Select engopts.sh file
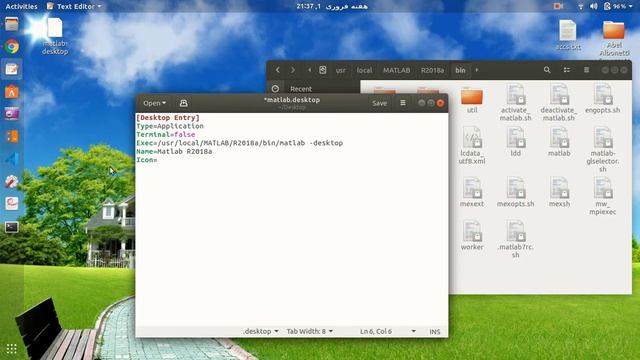Image resolution: width=640 pixels, height=360 pixels. (x=602, y=98)
